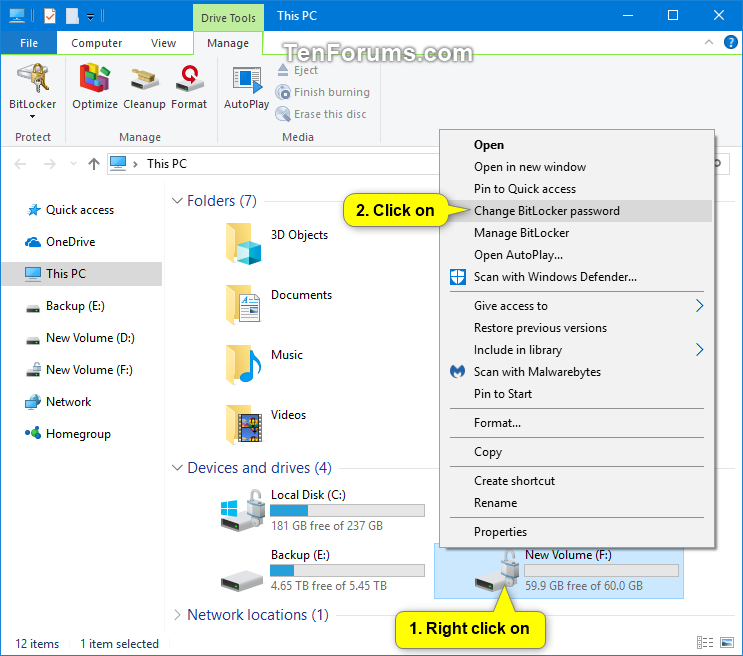743x656 pixels.
Task: Switch to the Computer ribbon tab
Action: (x=96, y=43)
